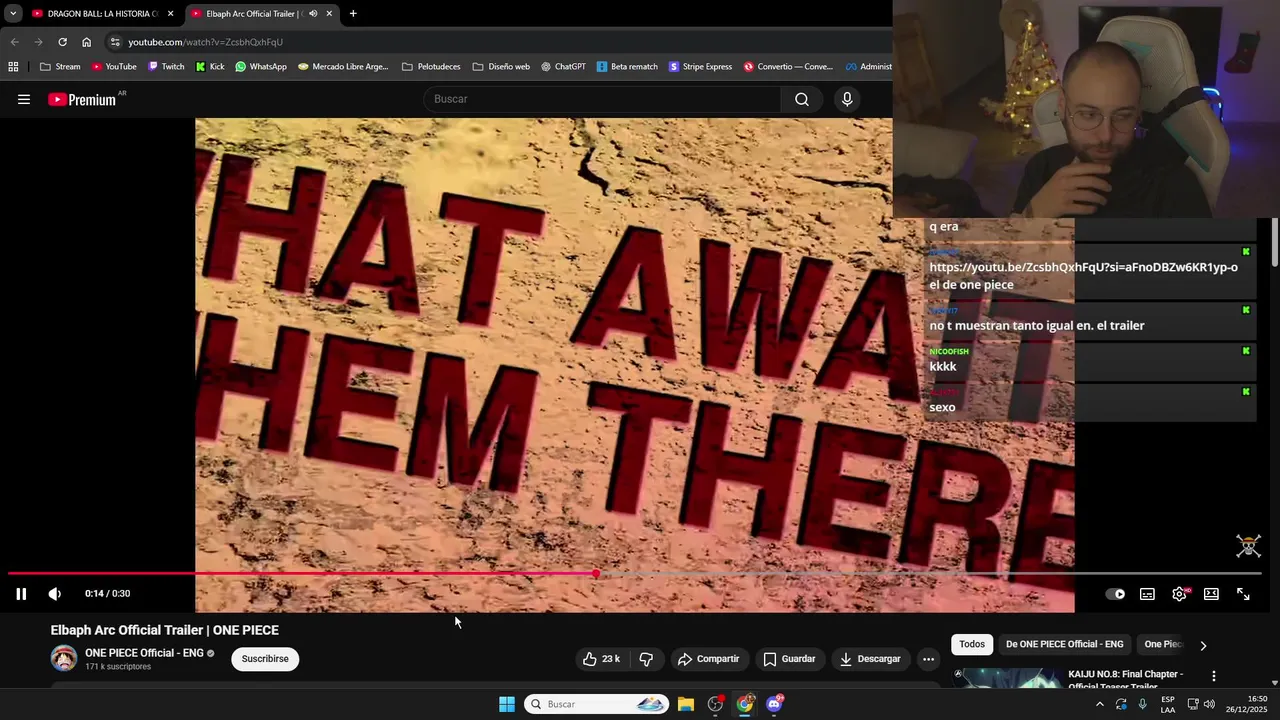Start voice search with microphone icon

point(847,99)
